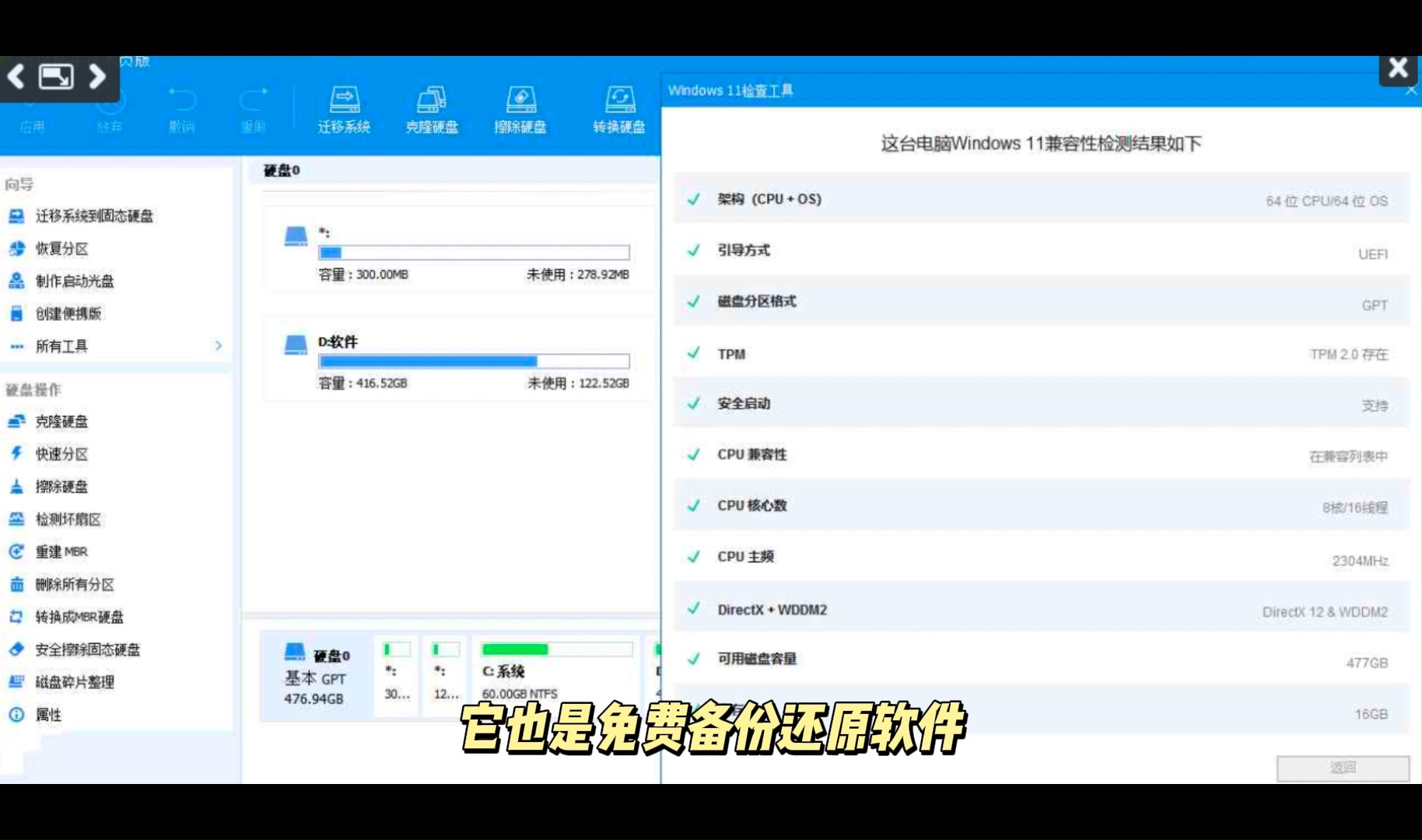
Task: Select the 30… partition block in disk map
Action: (x=398, y=675)
